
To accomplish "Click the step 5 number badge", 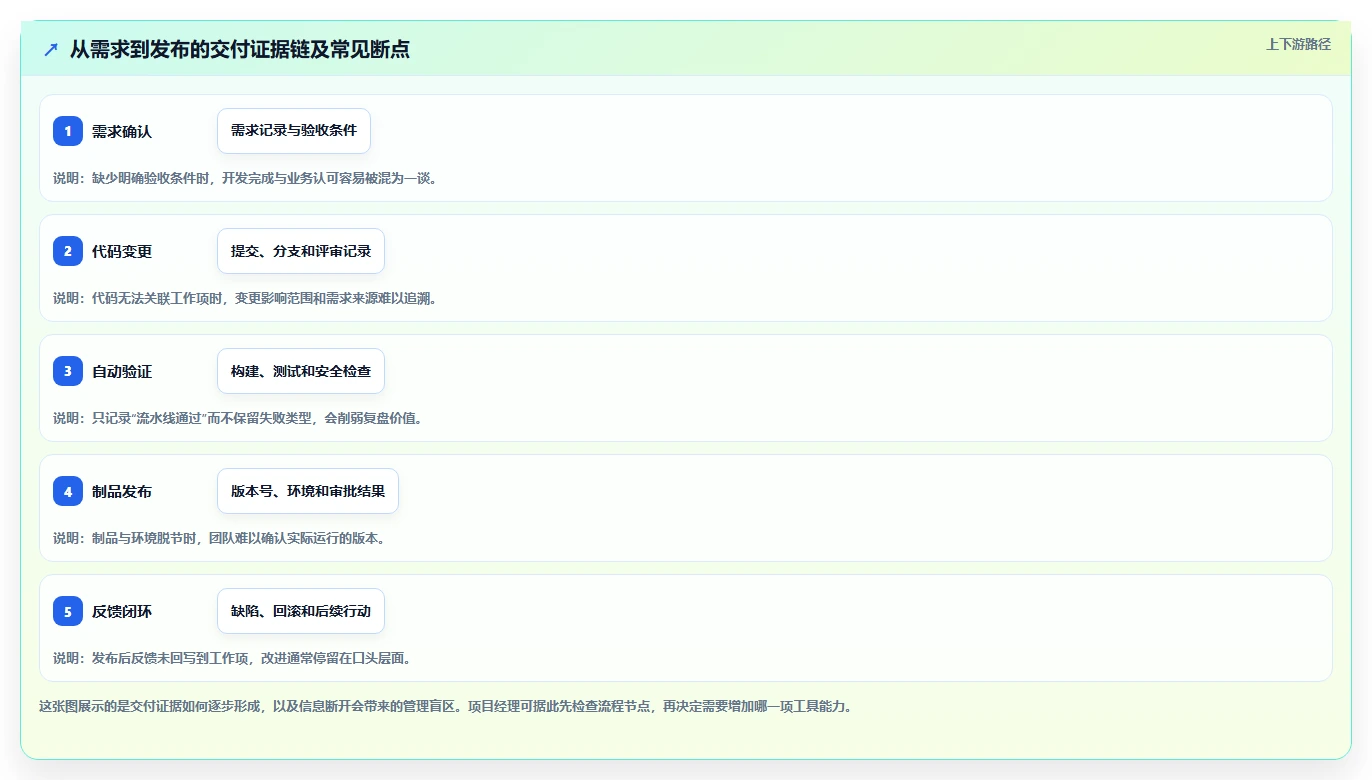I will click(68, 611).
